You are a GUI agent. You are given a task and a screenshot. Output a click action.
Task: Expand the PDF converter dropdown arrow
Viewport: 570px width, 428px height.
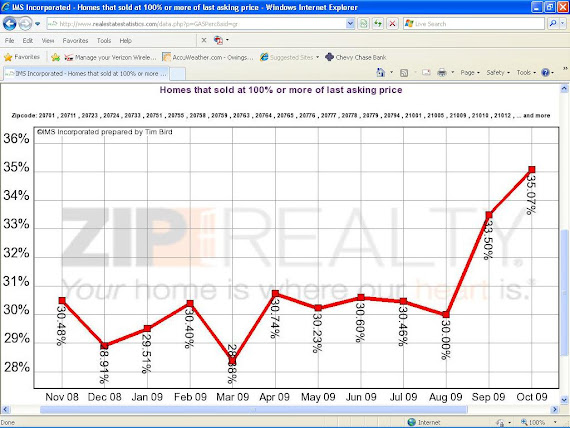(227, 40)
